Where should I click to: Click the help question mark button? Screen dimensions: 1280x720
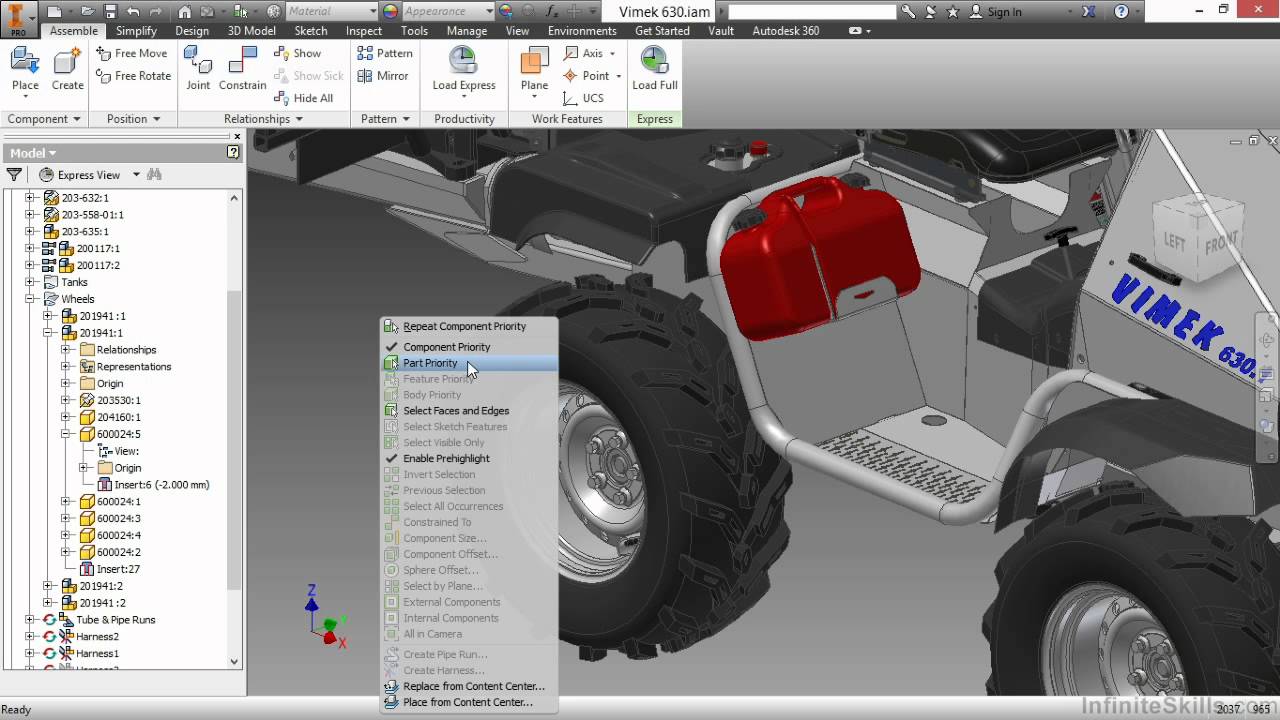coord(1121,12)
